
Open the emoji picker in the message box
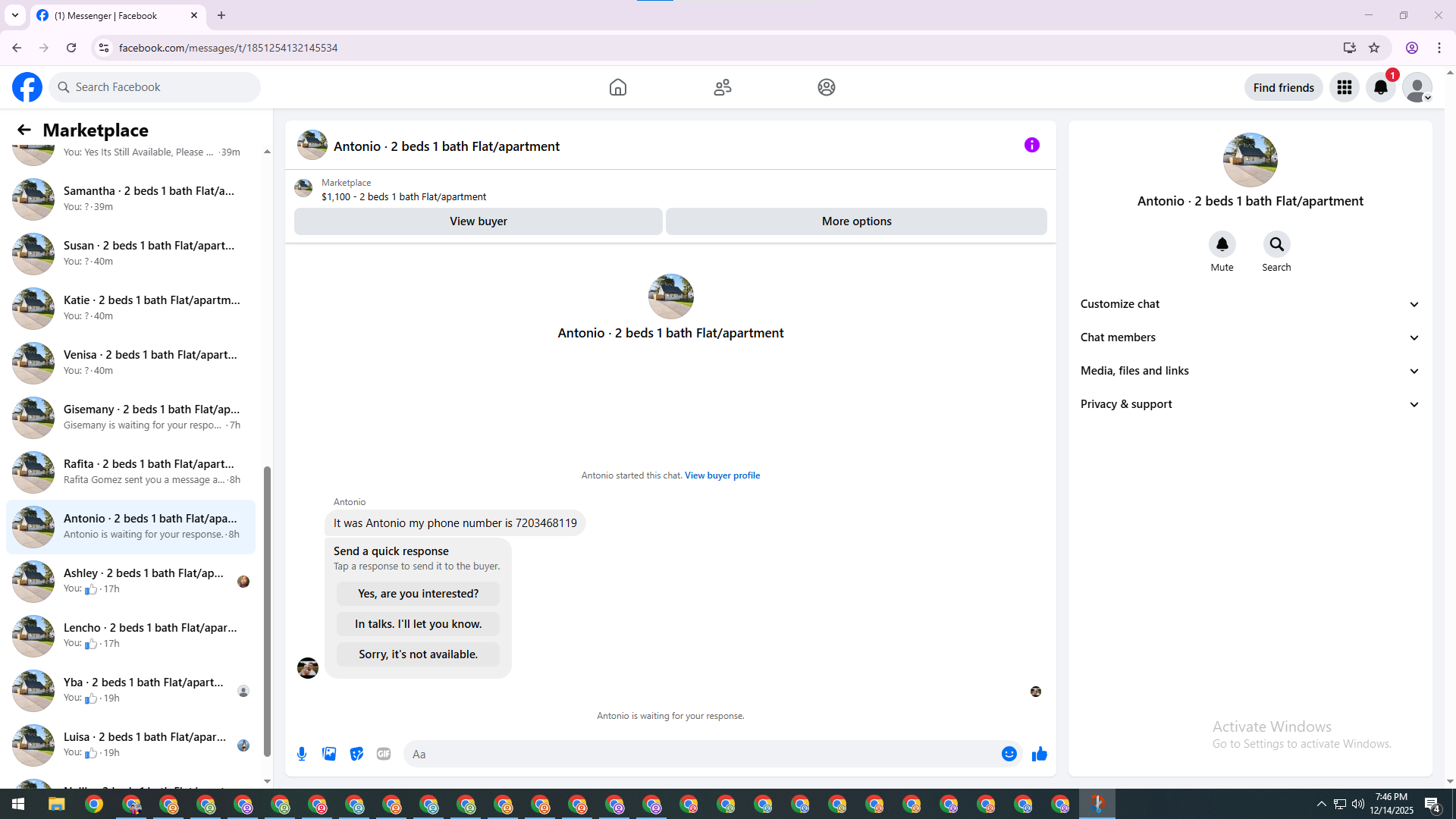coord(1009,754)
